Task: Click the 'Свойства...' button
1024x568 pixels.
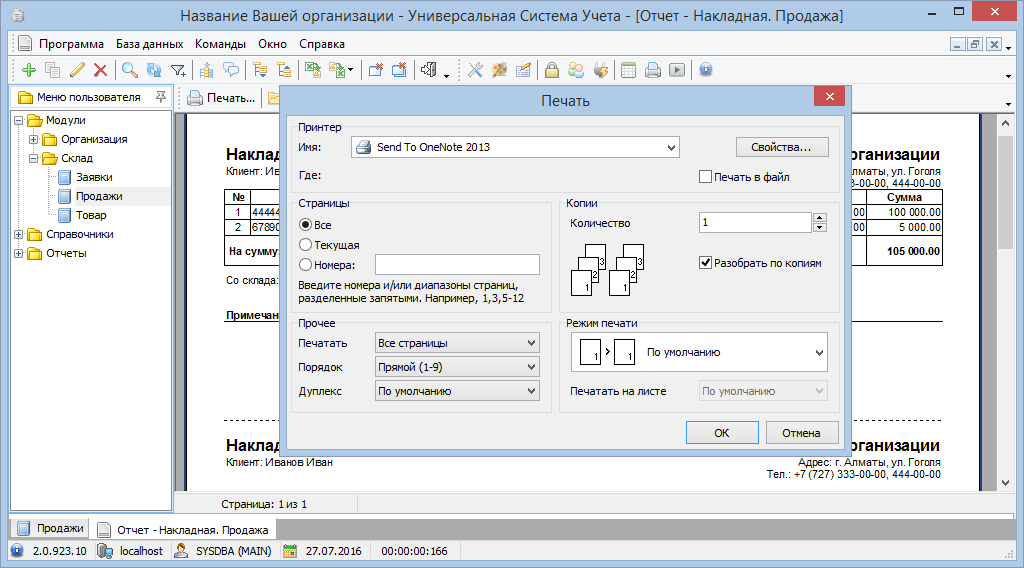Action: tap(782, 147)
